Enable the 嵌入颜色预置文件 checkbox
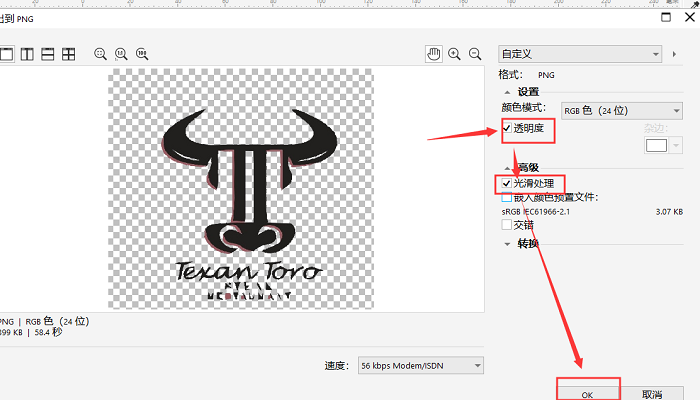700x400 pixels. [507, 198]
